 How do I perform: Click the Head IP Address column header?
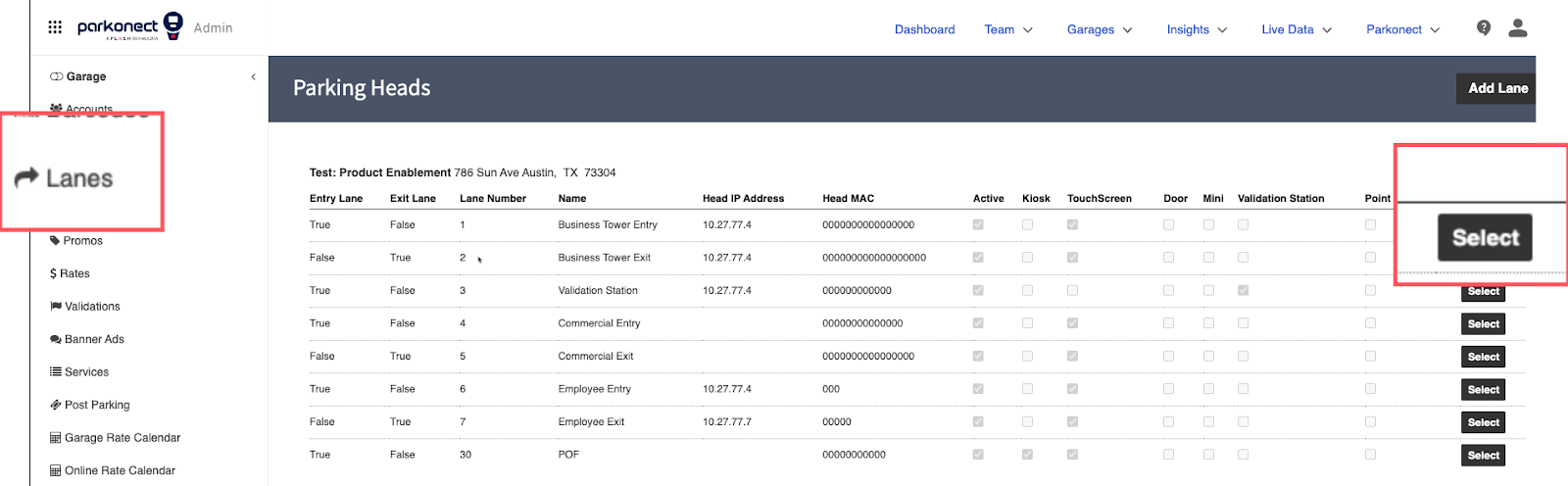point(743,199)
